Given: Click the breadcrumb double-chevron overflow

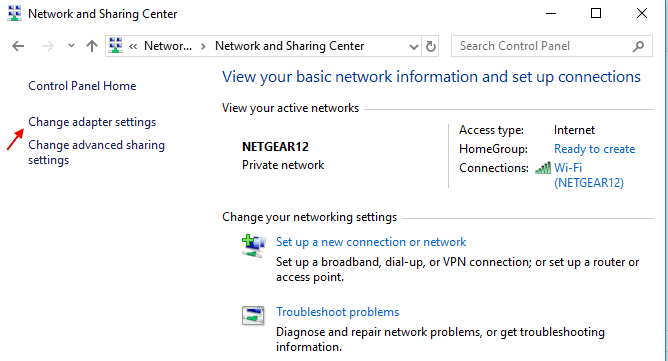Looking at the screenshot, I should (x=133, y=46).
